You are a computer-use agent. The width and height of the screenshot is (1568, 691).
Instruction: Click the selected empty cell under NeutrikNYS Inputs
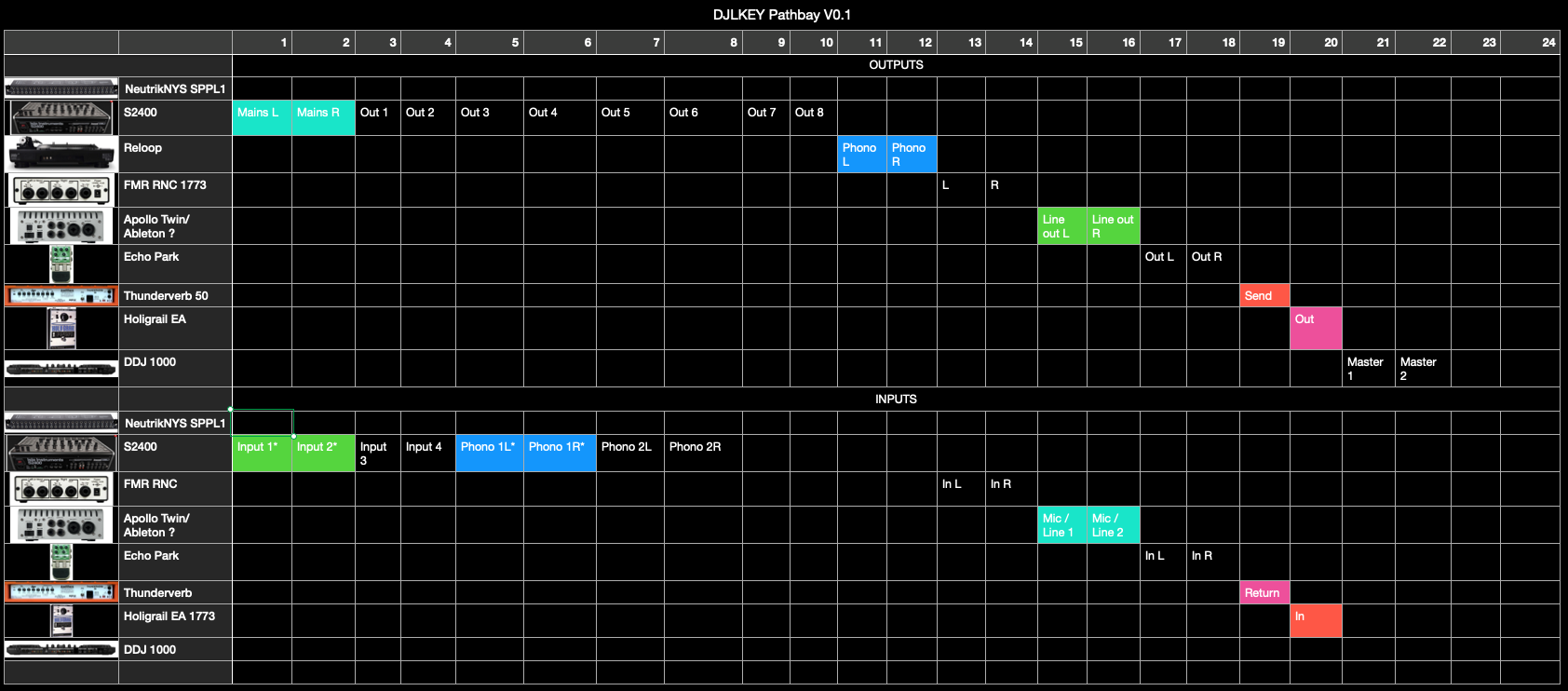pos(263,423)
